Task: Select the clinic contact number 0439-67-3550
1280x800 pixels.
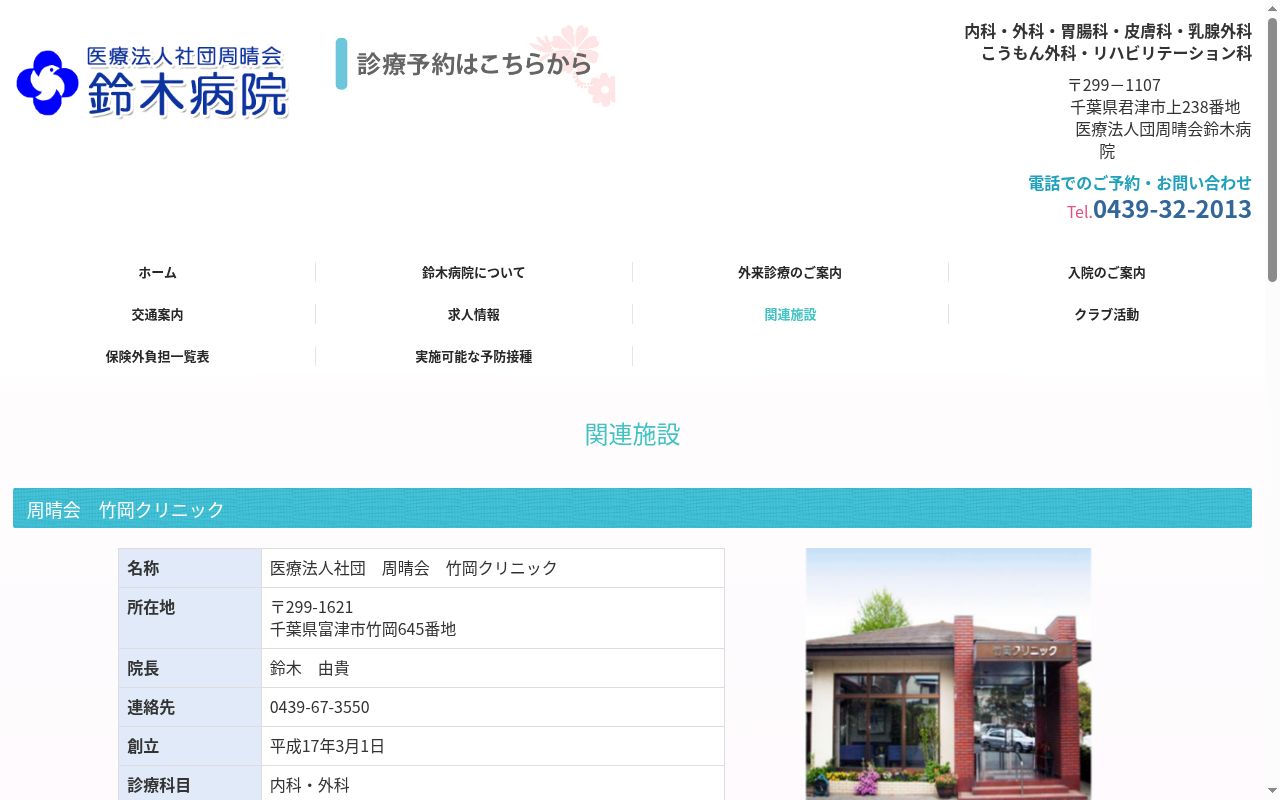Action: [319, 707]
